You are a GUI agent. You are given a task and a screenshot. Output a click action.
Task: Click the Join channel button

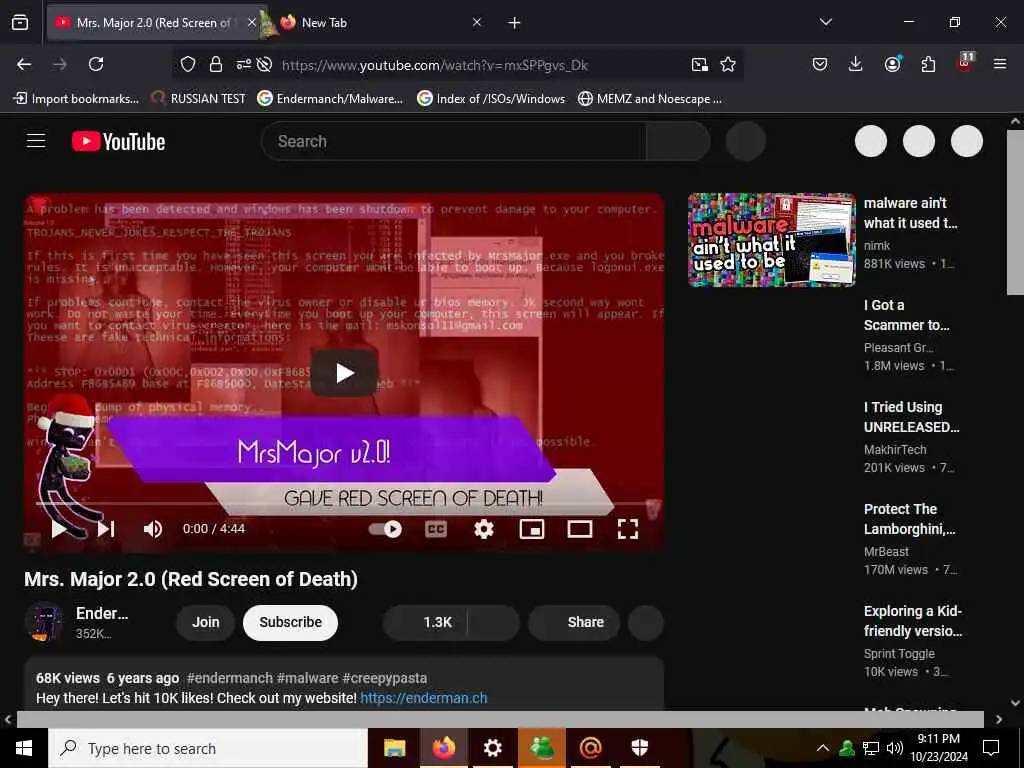coord(205,622)
